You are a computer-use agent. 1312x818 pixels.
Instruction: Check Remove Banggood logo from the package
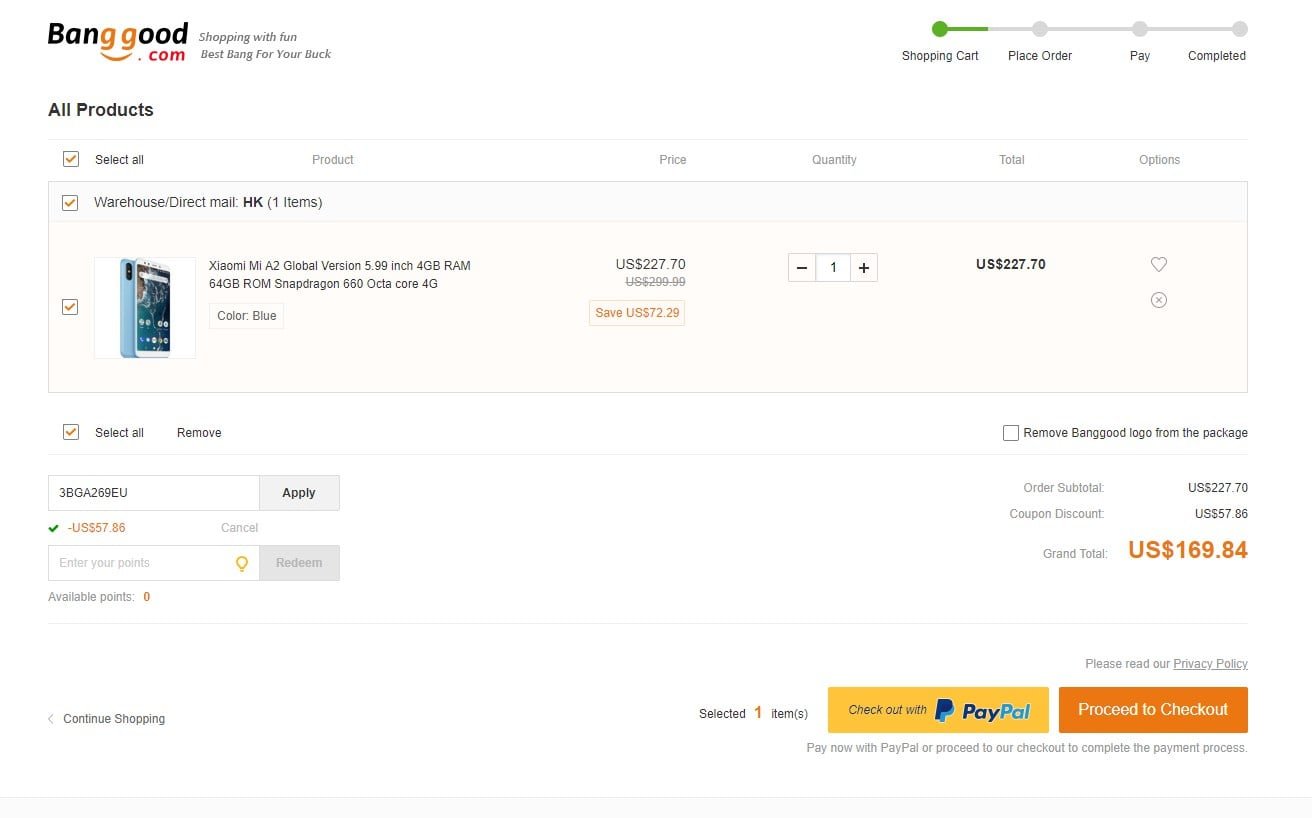tap(1011, 433)
